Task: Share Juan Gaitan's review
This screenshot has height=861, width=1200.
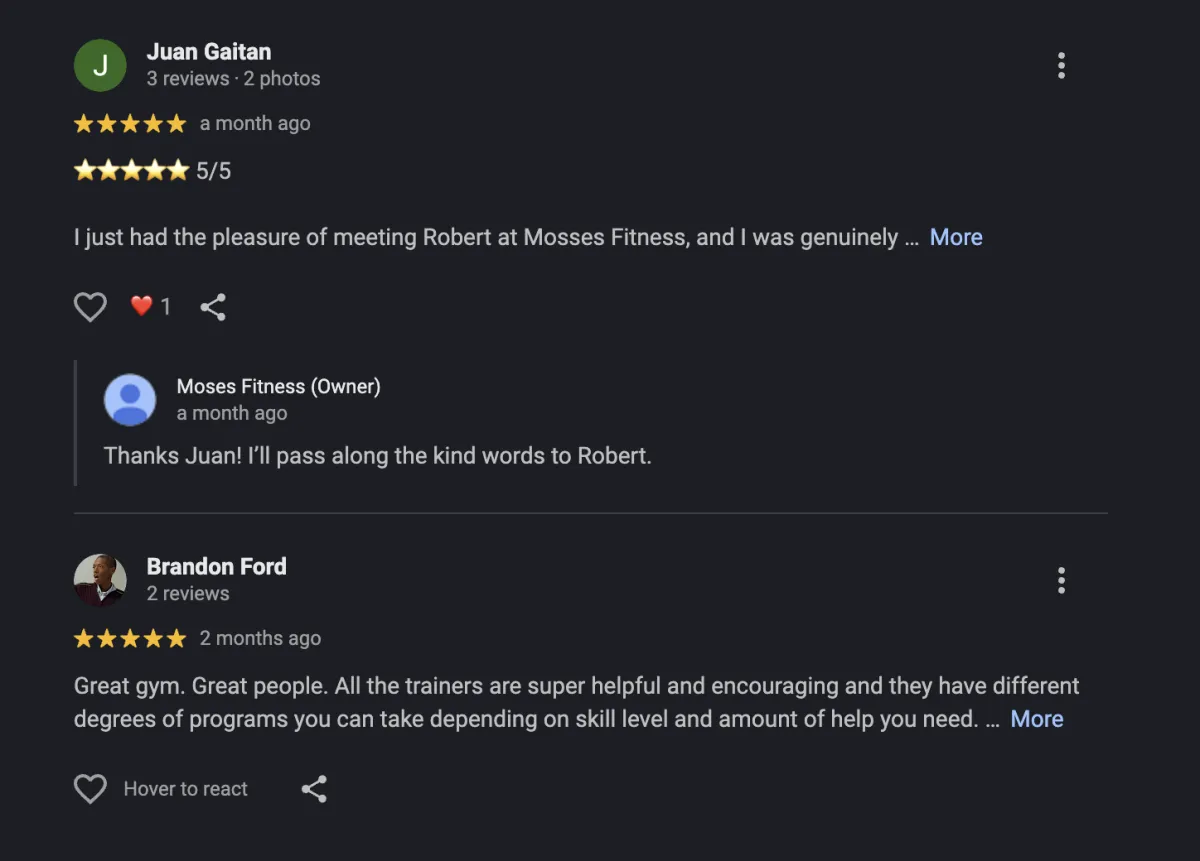Action: click(x=213, y=307)
